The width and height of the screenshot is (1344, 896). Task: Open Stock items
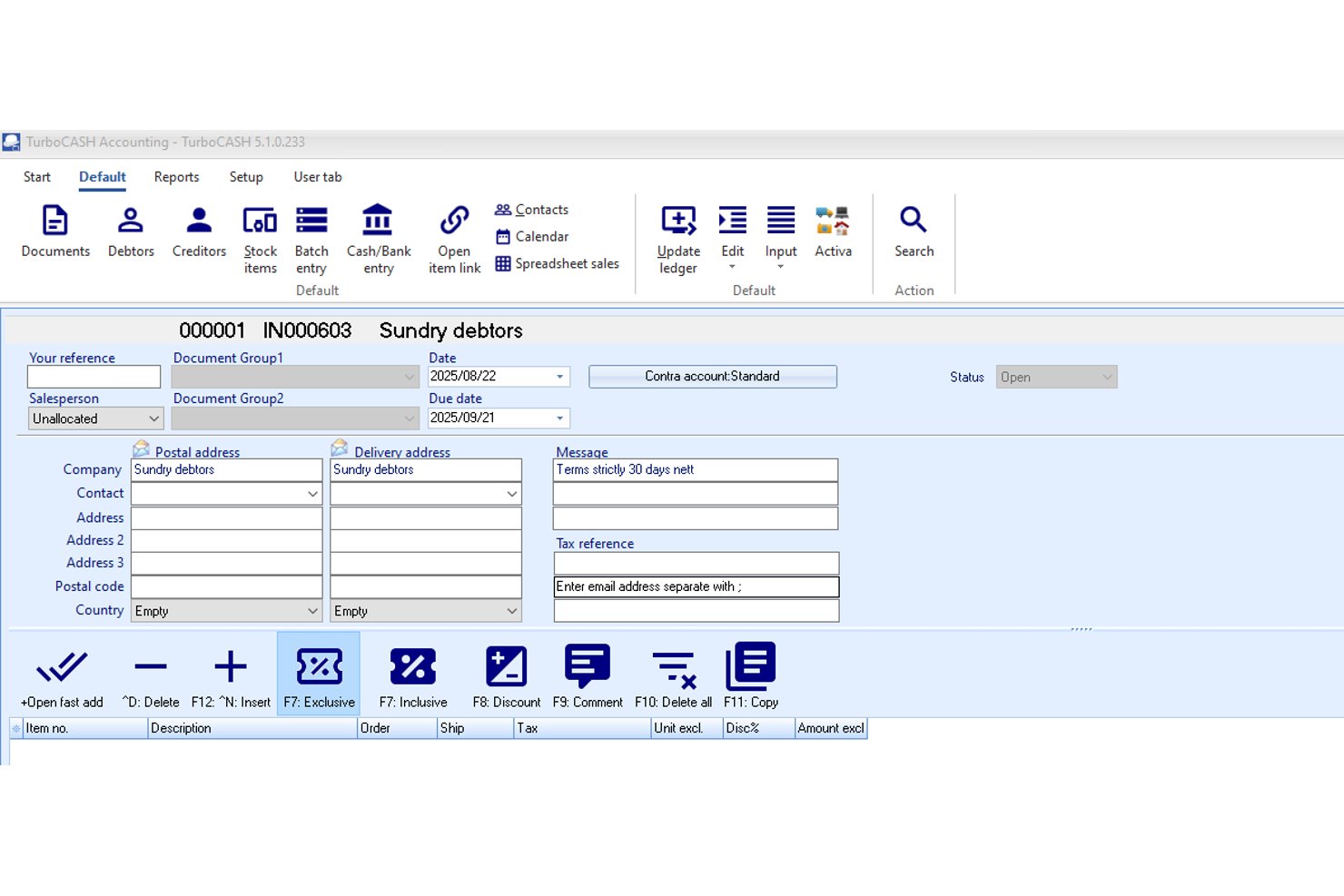(260, 240)
